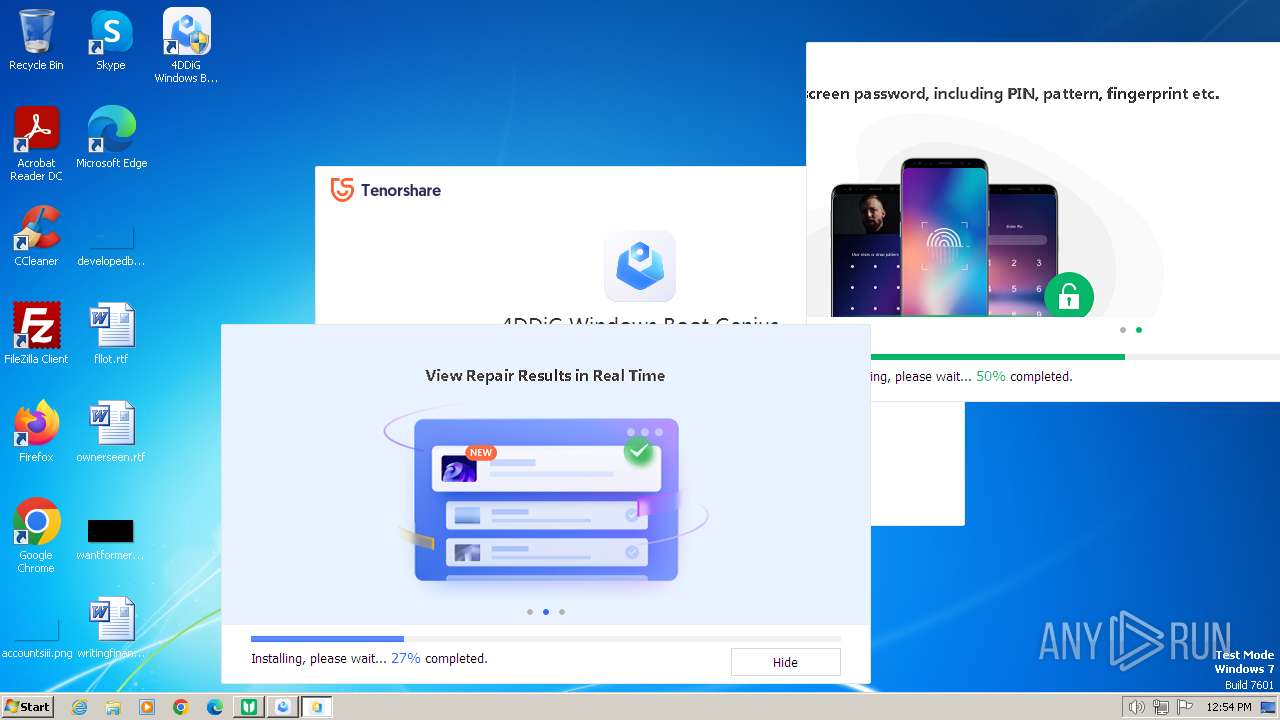
Task: Open File Explorer from the taskbar
Action: coord(113,707)
